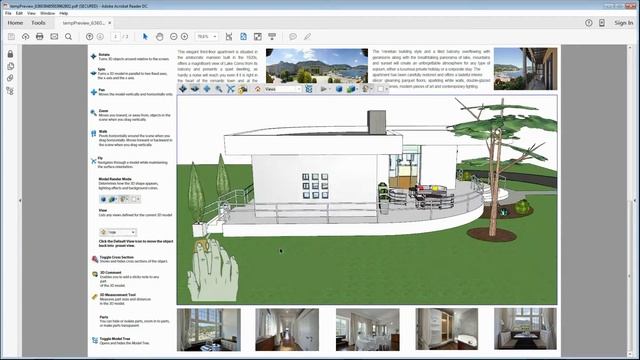Click the Sign In link
640x360 pixels.
(x=624, y=23)
